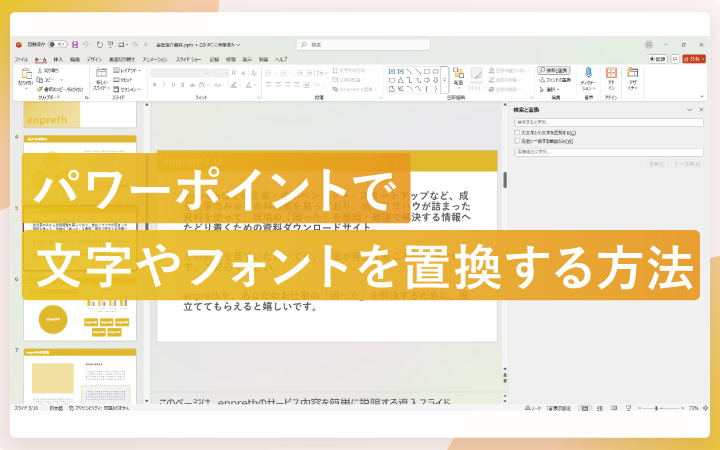The image size is (720, 450).
Task: Select the triangle shape in the shapes gallery
Action: pyautogui.click(x=400, y=80)
